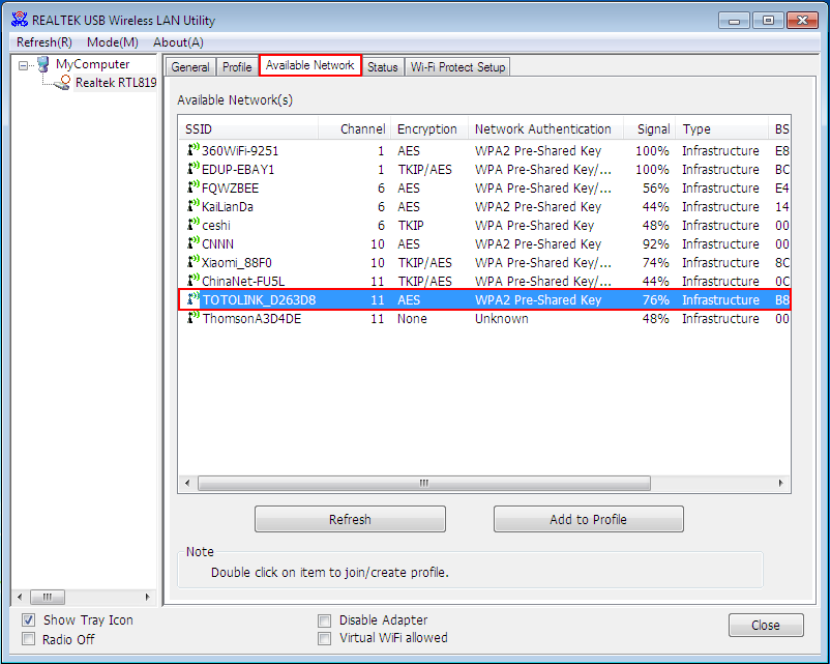The image size is (830, 664).
Task: Click the Refresh button below the list
Action: tap(350, 519)
